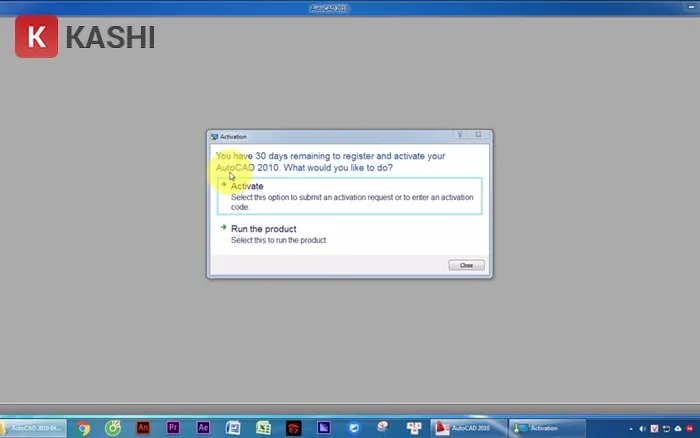Viewport: 700px width, 438px height.
Task: Open the blue round taskbar app icon
Action: pos(354,428)
